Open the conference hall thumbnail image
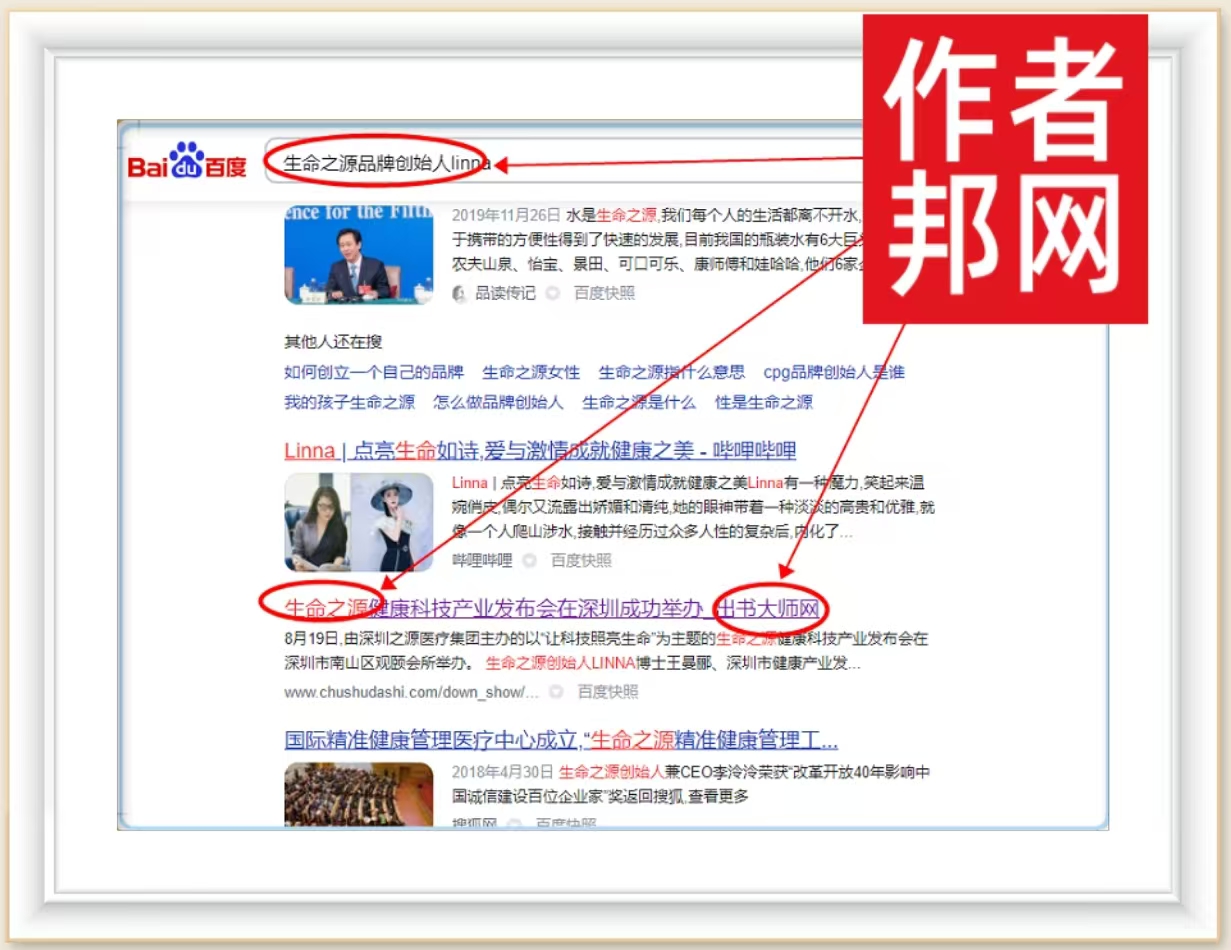This screenshot has height=950, width=1231. point(358,795)
